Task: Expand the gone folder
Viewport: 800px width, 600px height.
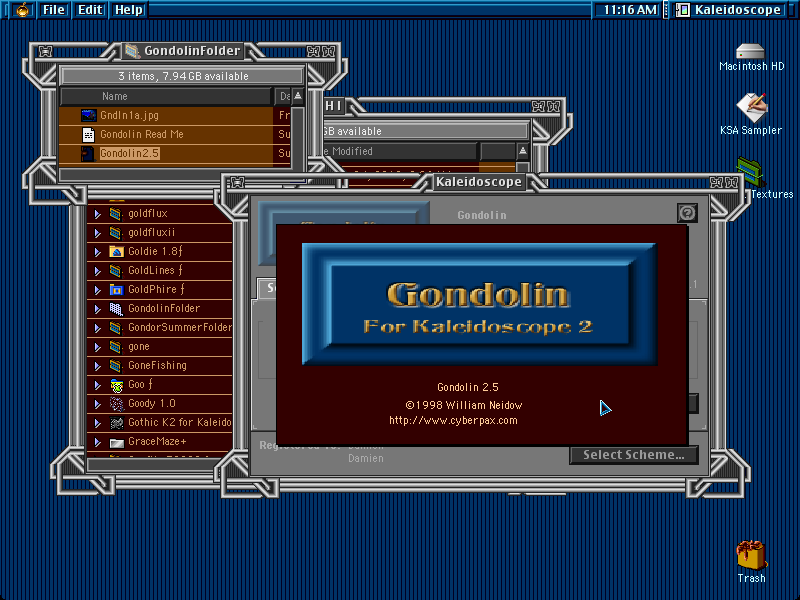Action: tap(97, 347)
